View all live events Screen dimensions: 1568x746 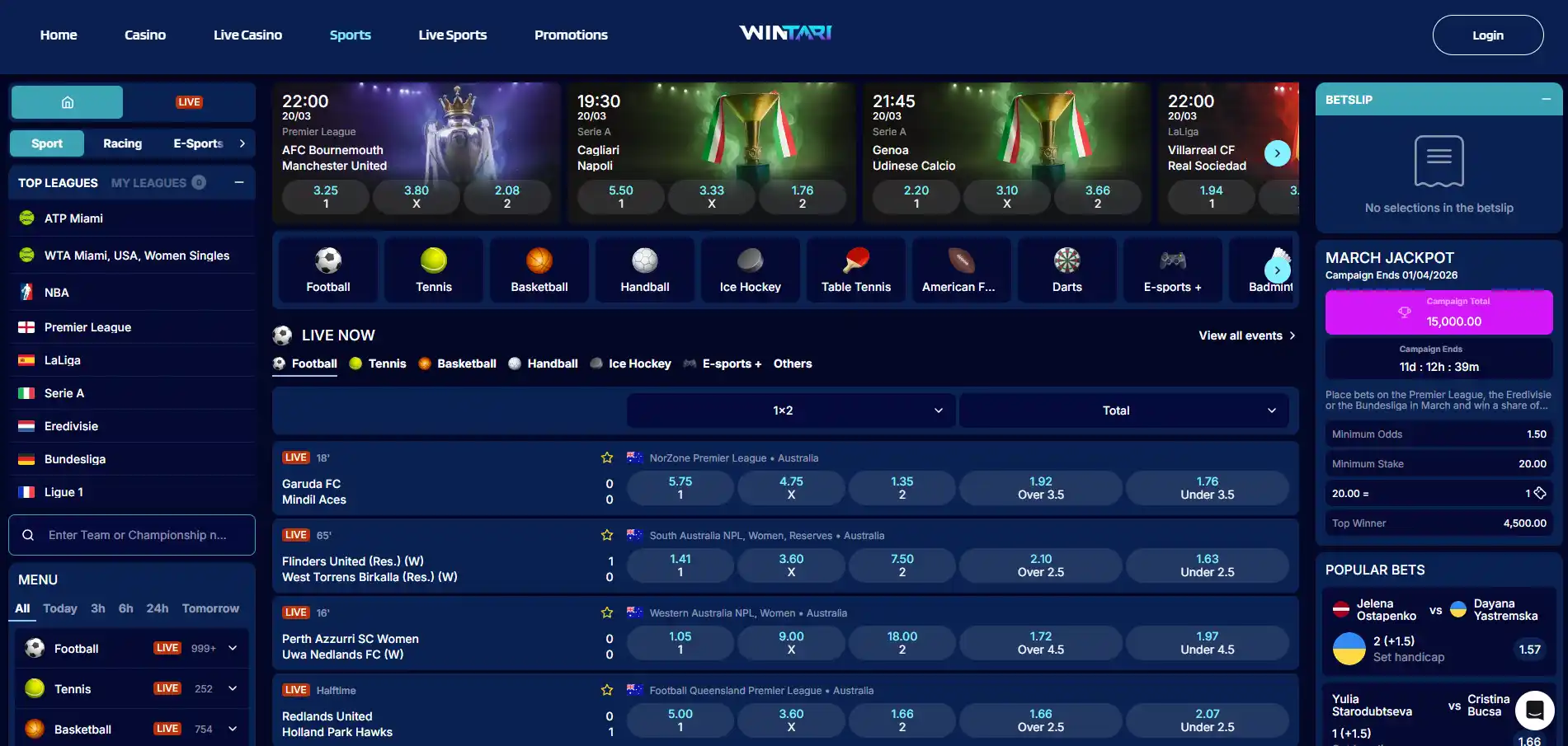pyautogui.click(x=1247, y=335)
